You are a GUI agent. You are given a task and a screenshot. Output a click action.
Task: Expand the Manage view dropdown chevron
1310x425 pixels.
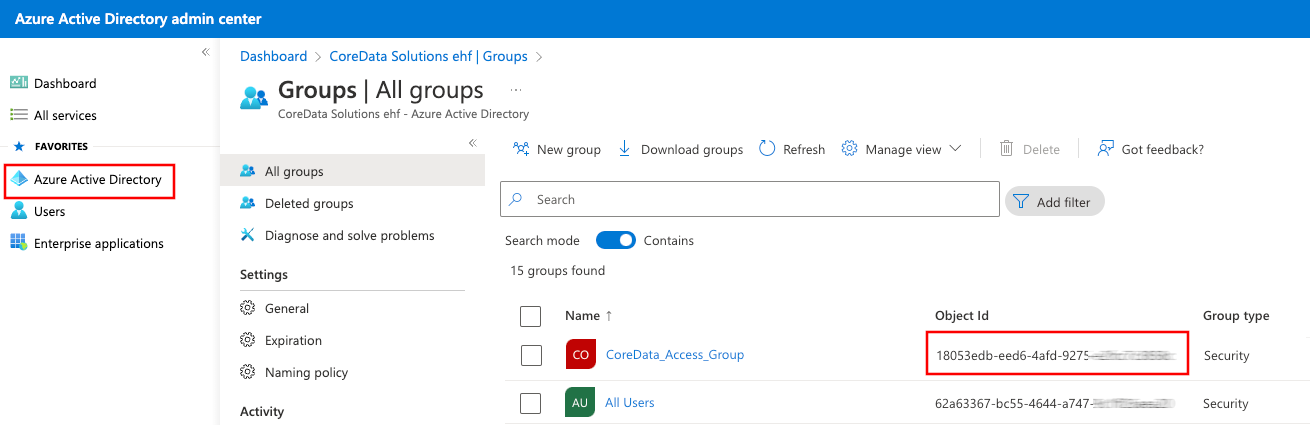[x=955, y=149]
